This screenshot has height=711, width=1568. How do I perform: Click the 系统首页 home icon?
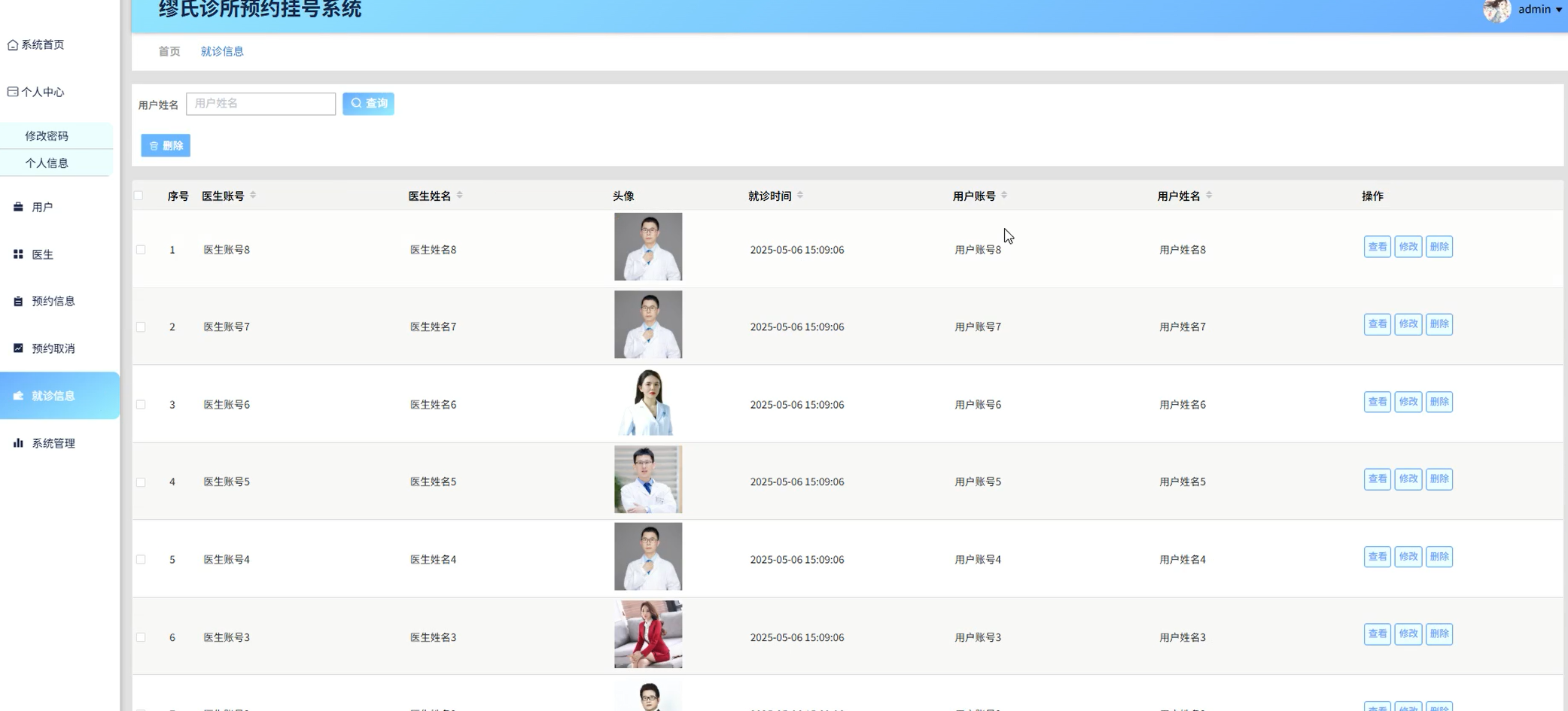13,45
